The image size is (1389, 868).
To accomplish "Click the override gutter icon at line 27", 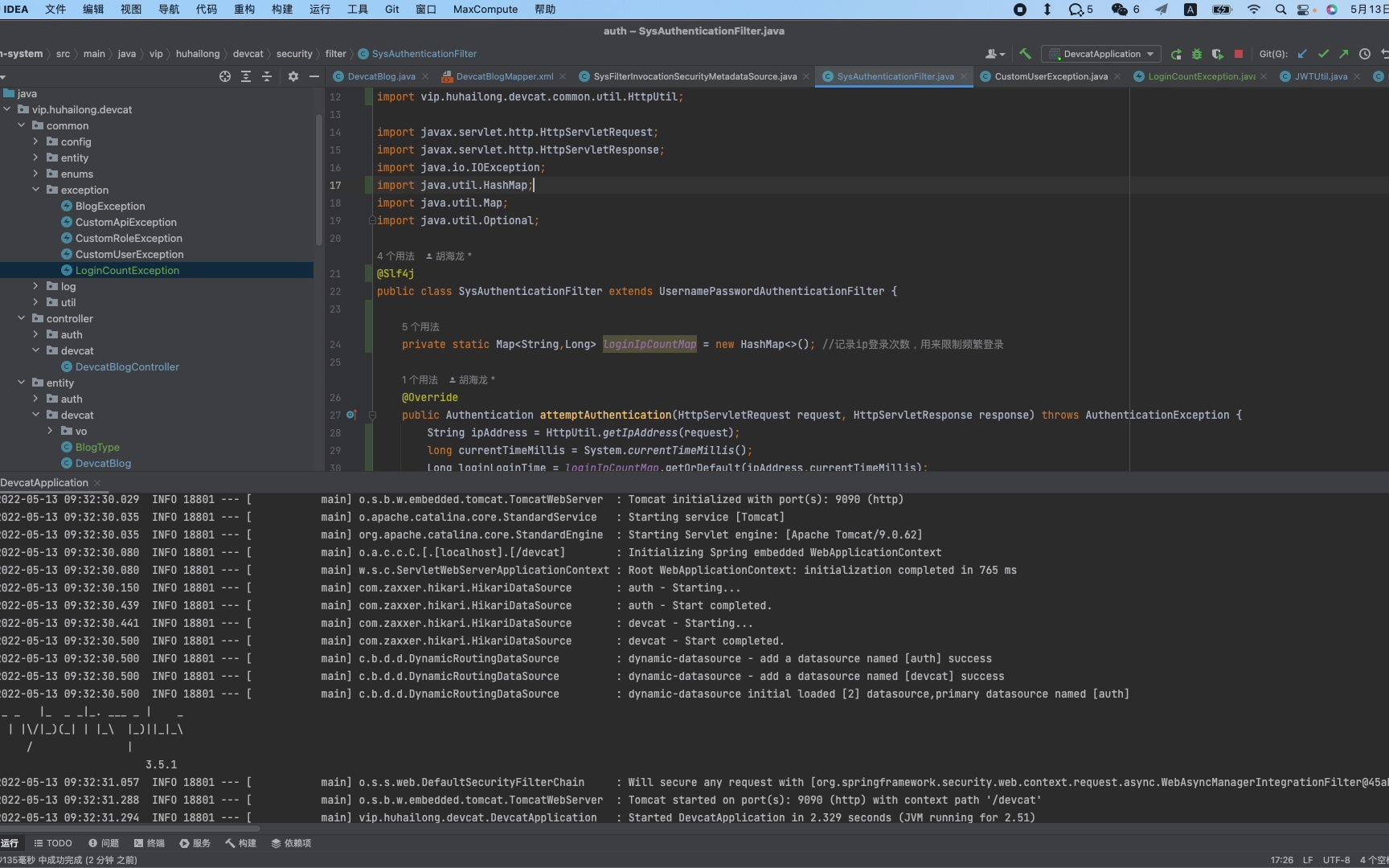I will pos(351,415).
